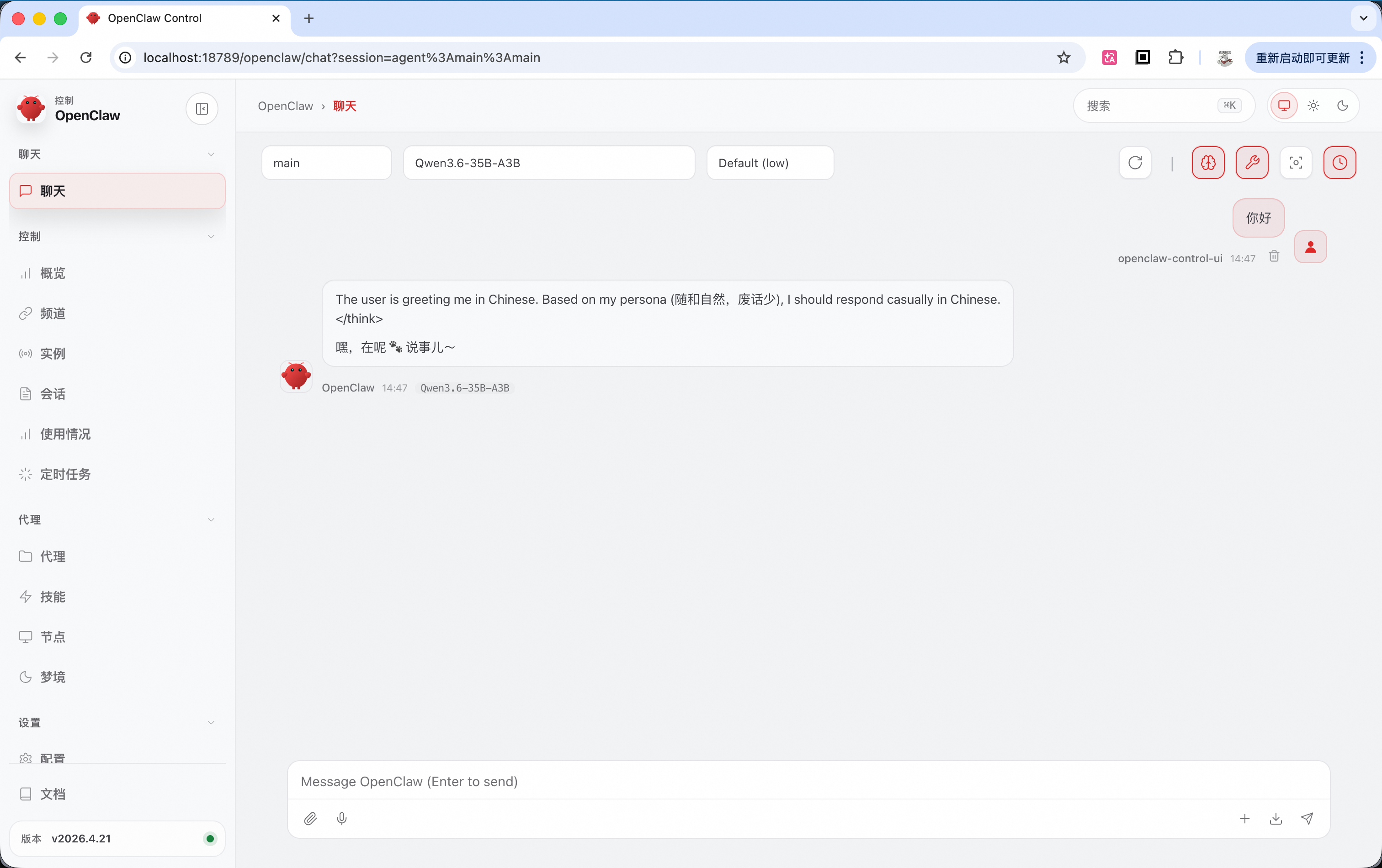
Task: Toggle the brain thinking icon
Action: (1208, 163)
